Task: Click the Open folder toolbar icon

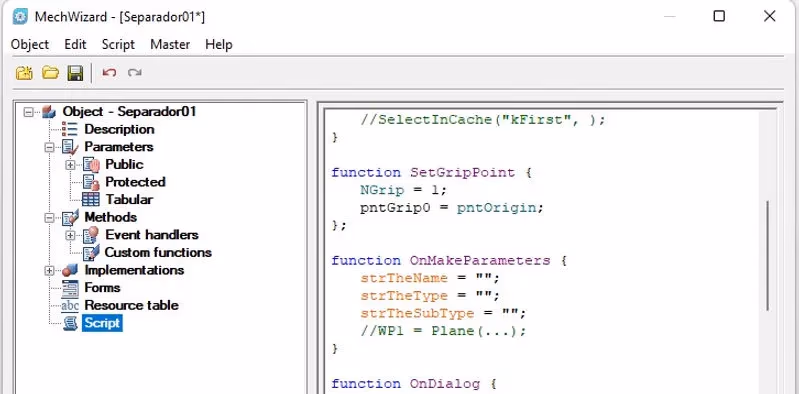Action: 50,73
